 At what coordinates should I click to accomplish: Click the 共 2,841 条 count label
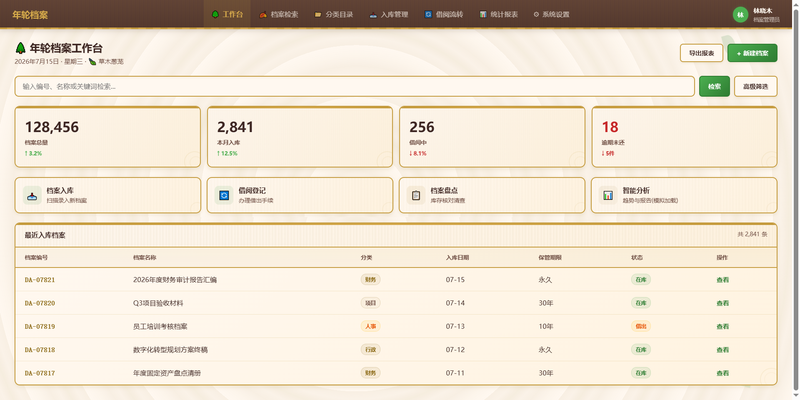752,235
